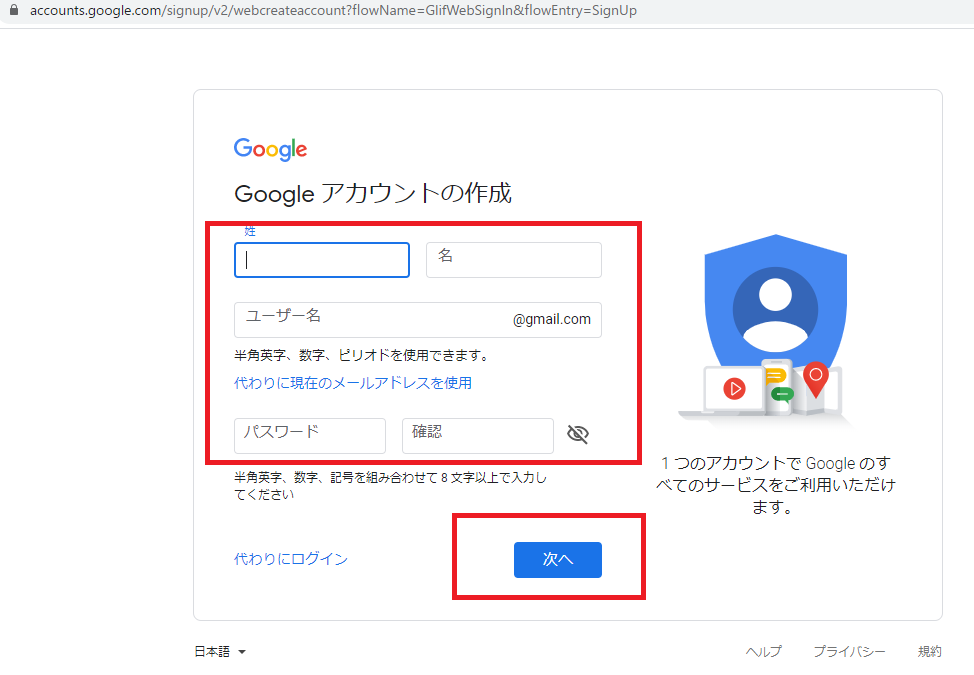Click the lock icon in address bar
Screen dimensions: 974x675
[x=14, y=10]
